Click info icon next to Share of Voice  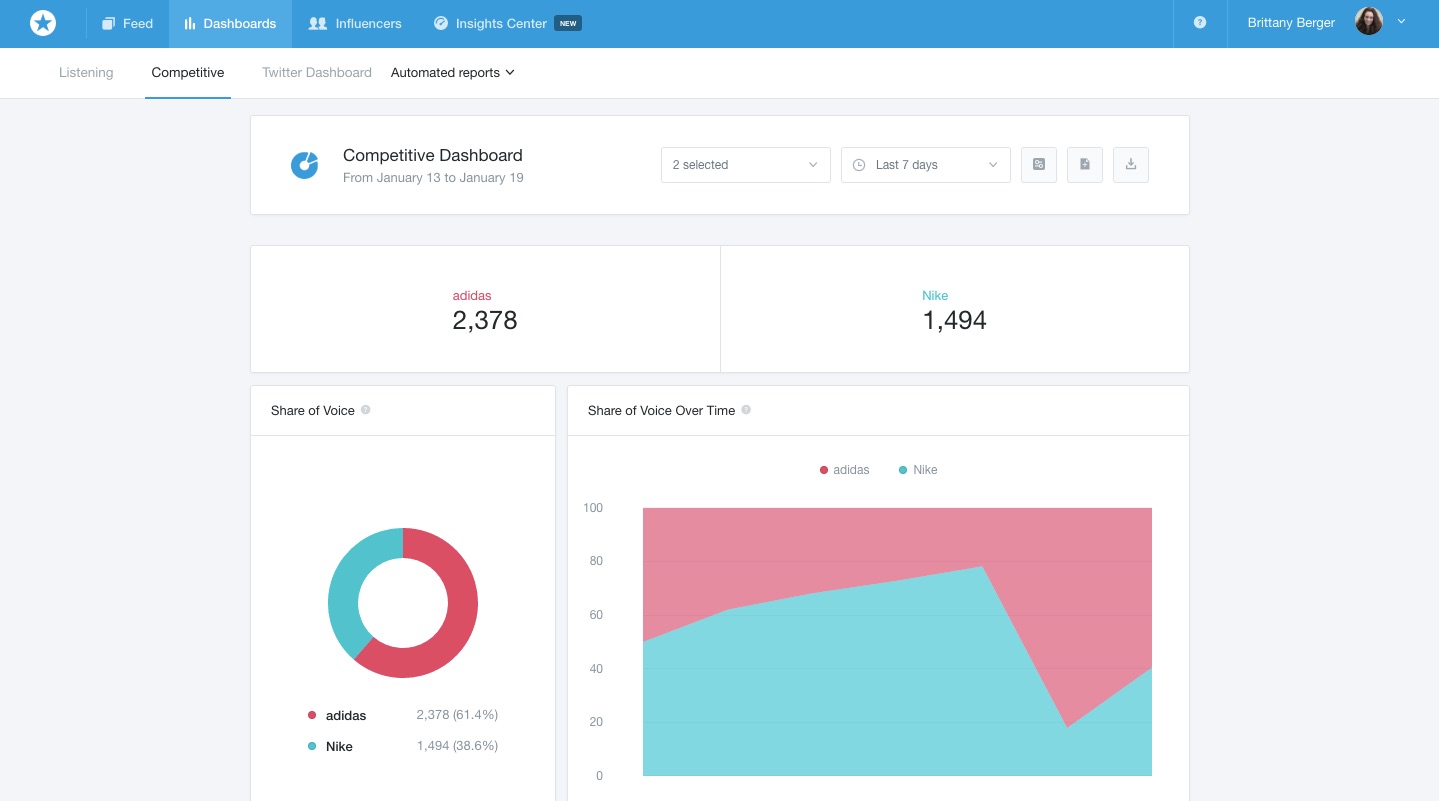click(x=366, y=410)
